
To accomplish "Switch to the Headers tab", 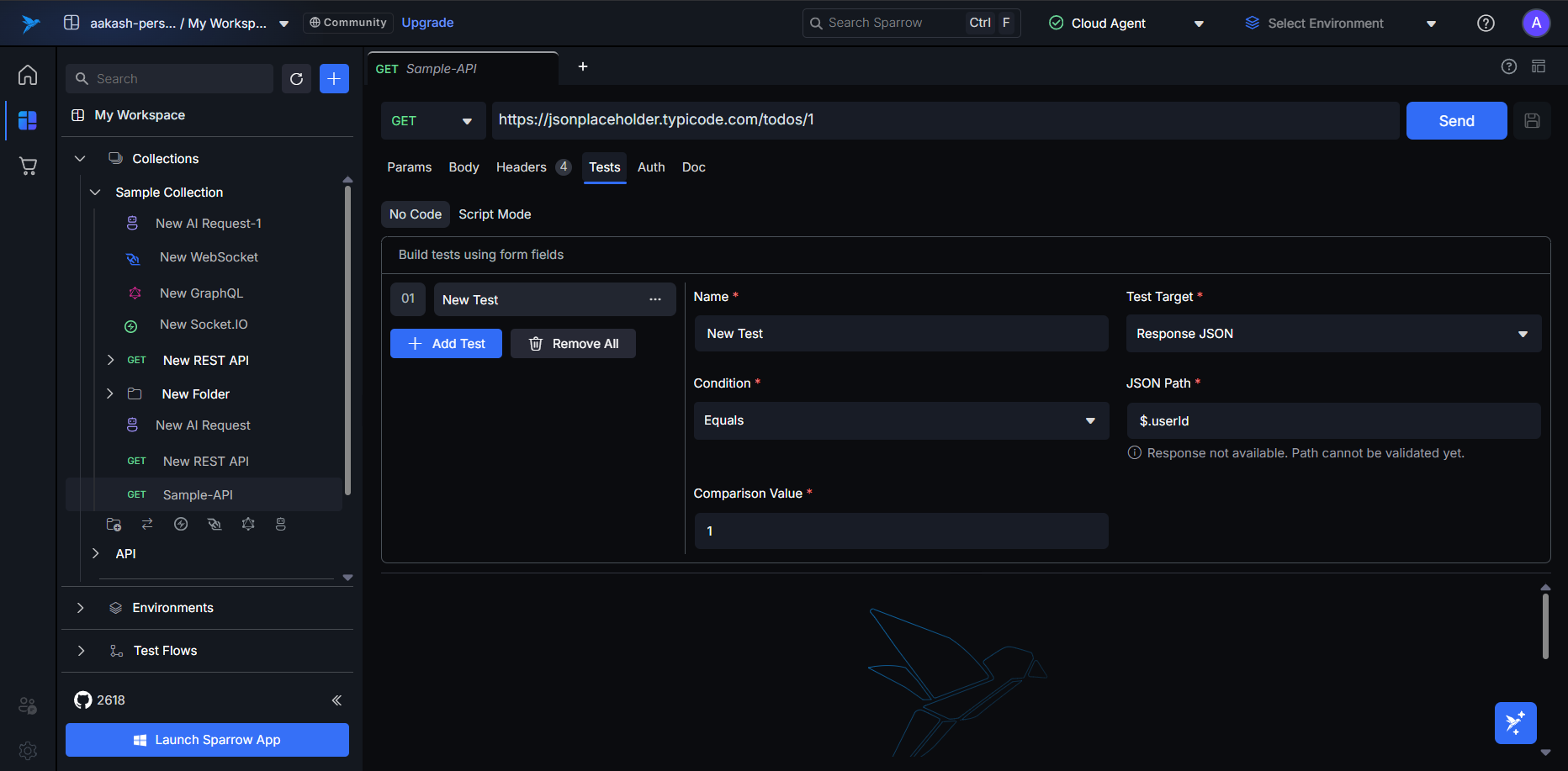I will point(522,167).
